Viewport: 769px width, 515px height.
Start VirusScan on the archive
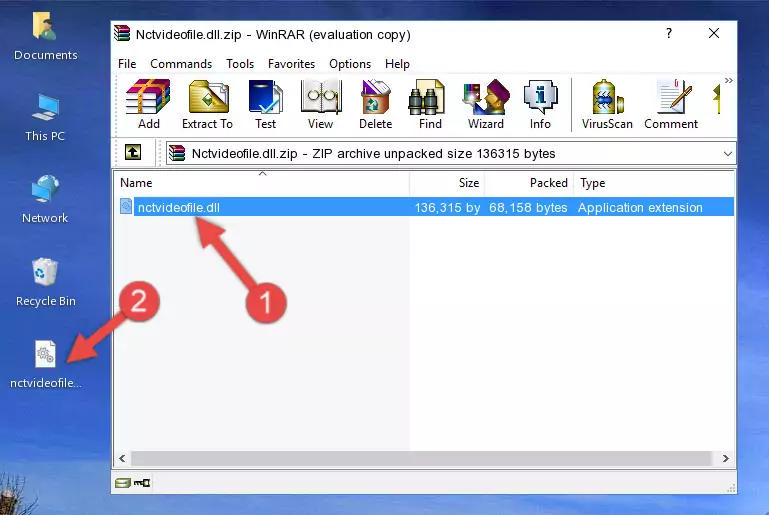click(x=607, y=104)
